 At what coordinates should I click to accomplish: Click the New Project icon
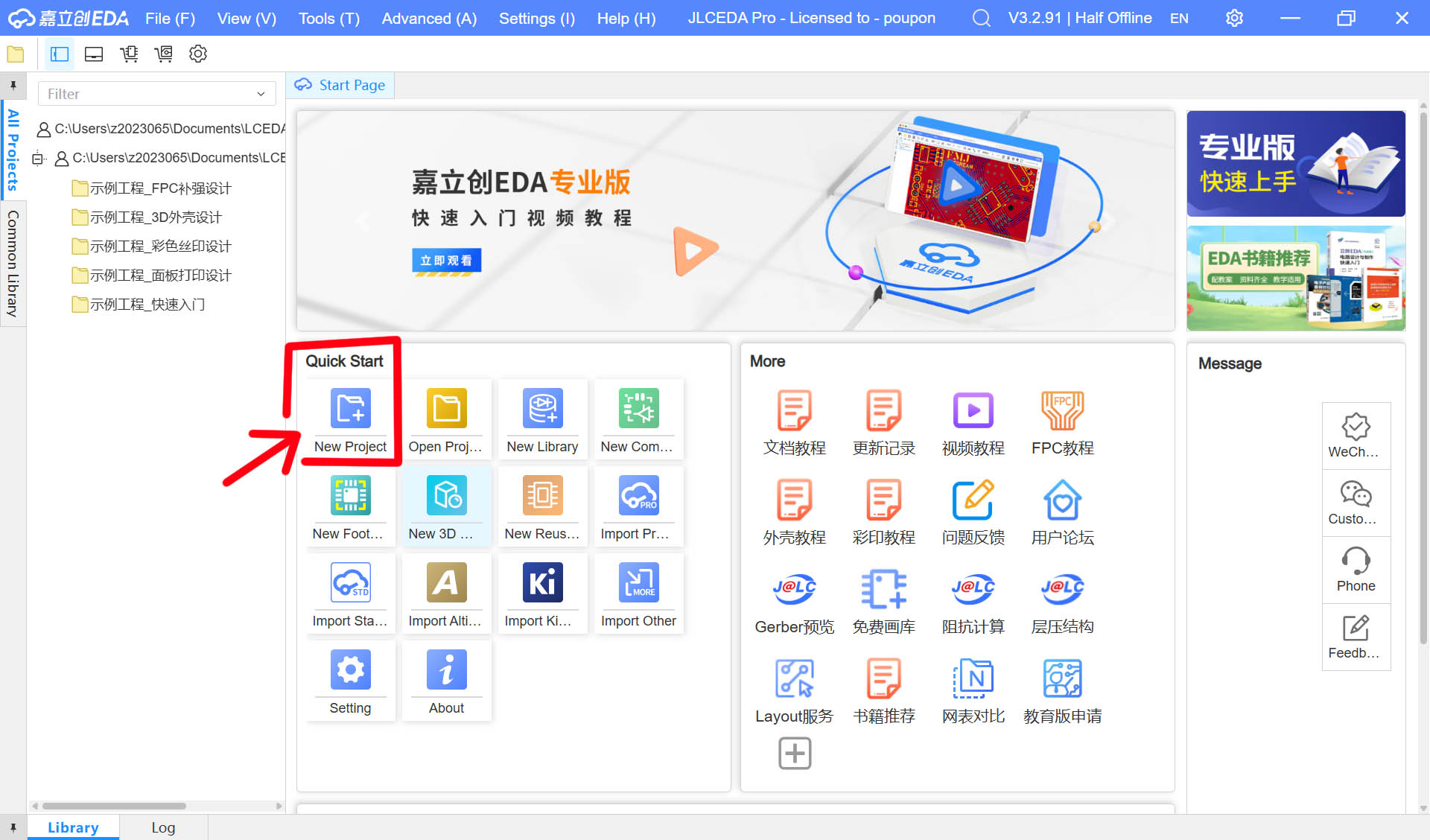click(x=350, y=409)
